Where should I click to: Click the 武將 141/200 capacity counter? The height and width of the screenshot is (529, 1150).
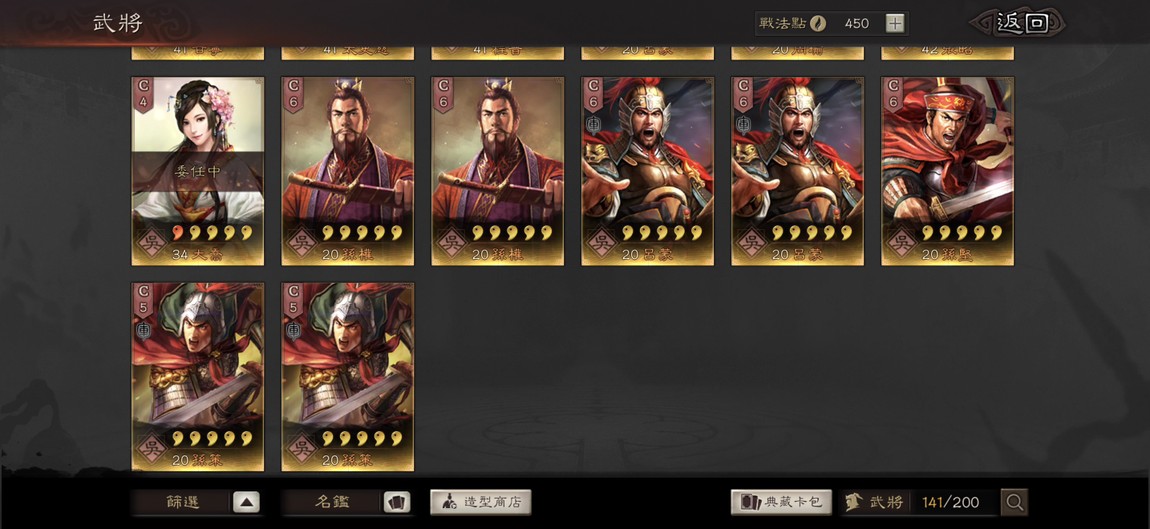pos(920,503)
